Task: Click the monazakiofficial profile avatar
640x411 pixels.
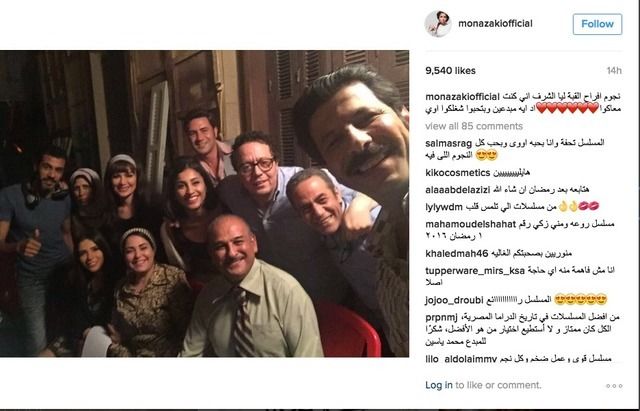Action: (x=438, y=24)
